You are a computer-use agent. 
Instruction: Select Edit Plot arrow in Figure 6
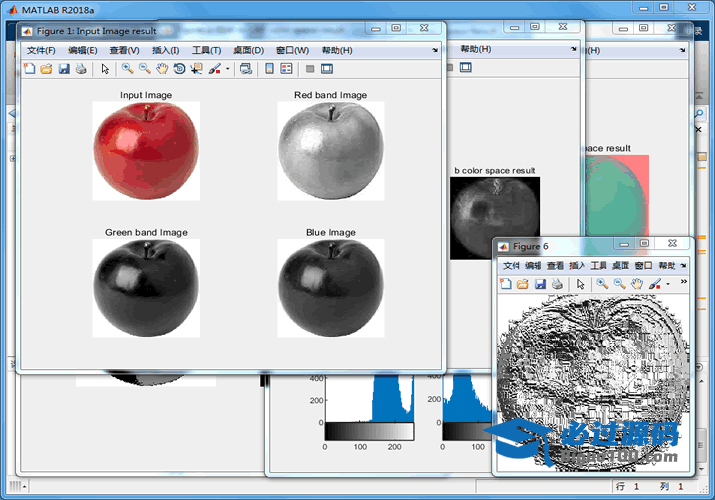[580, 284]
